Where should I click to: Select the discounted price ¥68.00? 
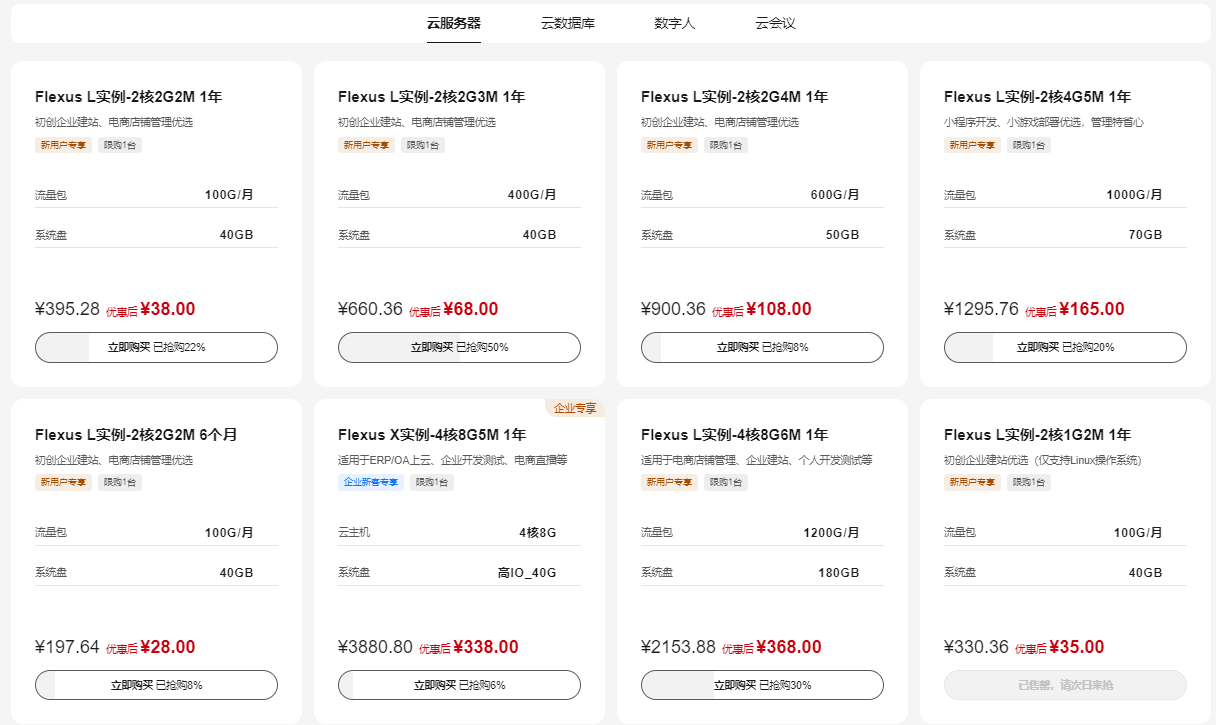471,309
